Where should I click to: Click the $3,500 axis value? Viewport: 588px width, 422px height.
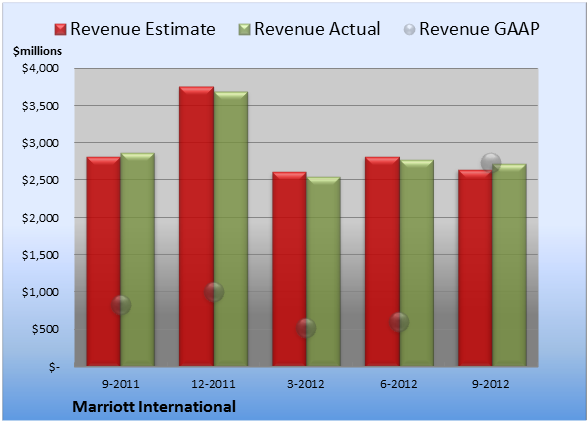[40, 106]
